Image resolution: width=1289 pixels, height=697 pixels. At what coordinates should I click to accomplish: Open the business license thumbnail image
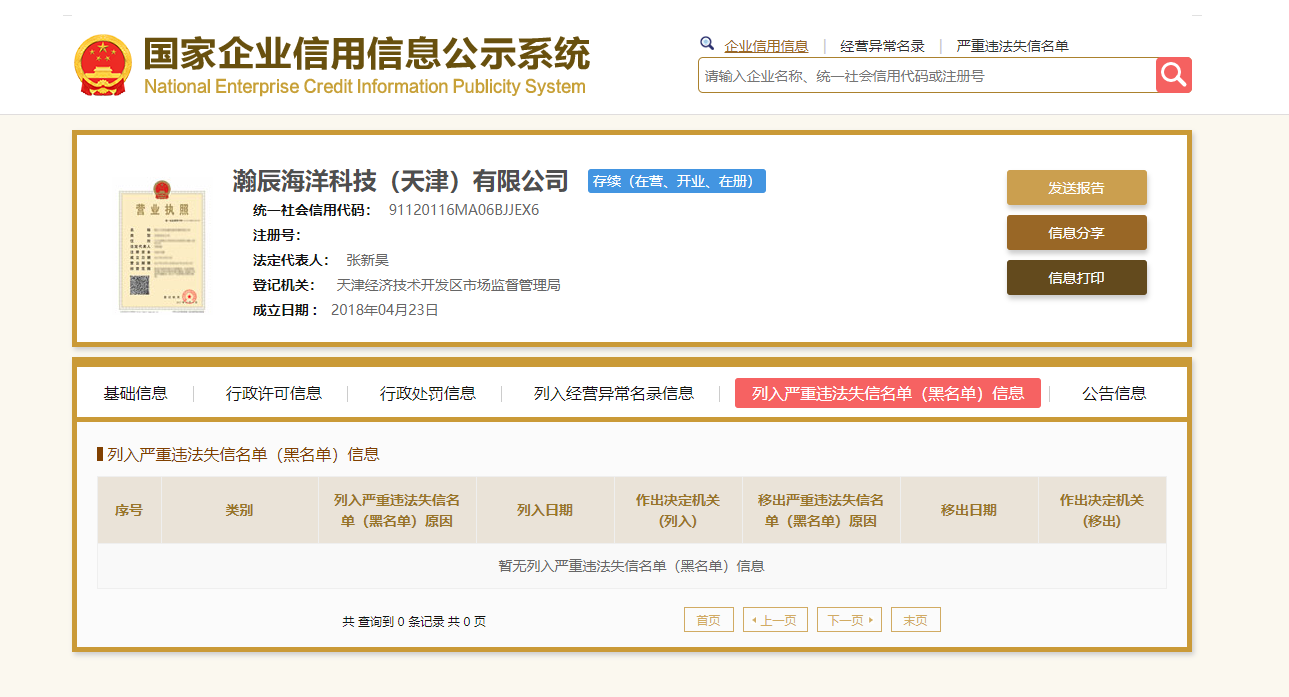coord(162,246)
